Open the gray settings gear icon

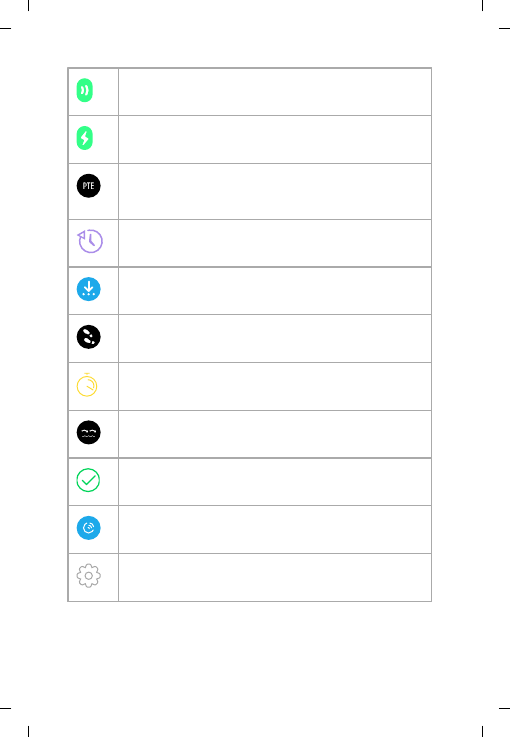[x=88, y=576]
